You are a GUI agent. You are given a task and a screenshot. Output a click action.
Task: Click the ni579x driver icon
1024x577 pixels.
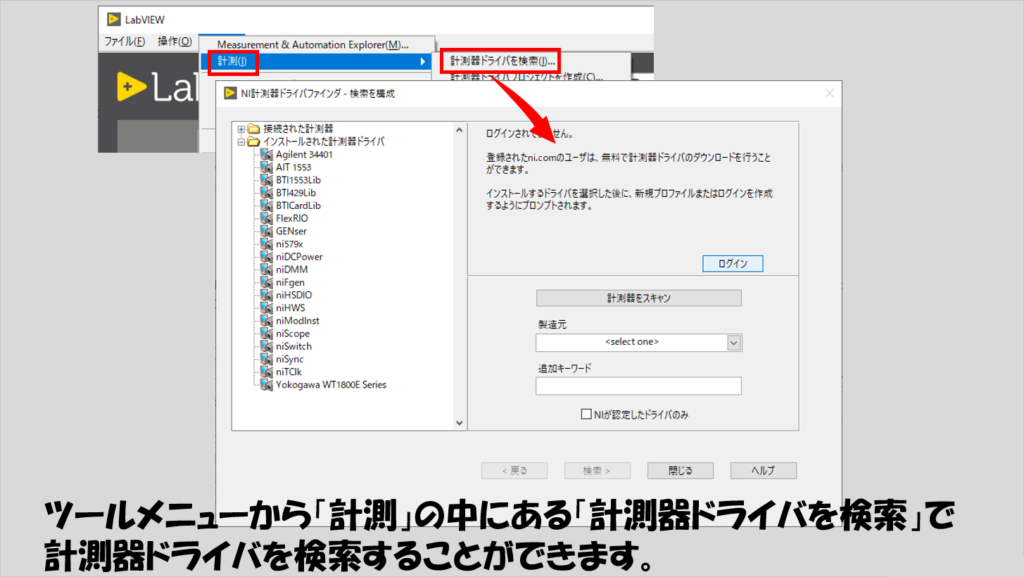pyautogui.click(x=266, y=244)
